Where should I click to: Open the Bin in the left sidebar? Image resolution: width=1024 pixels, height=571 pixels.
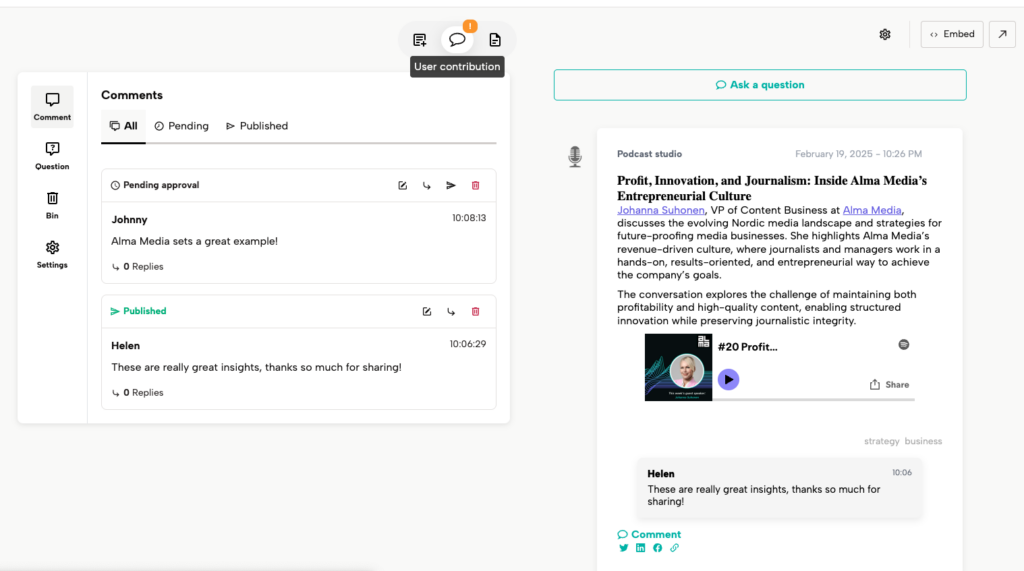point(52,205)
